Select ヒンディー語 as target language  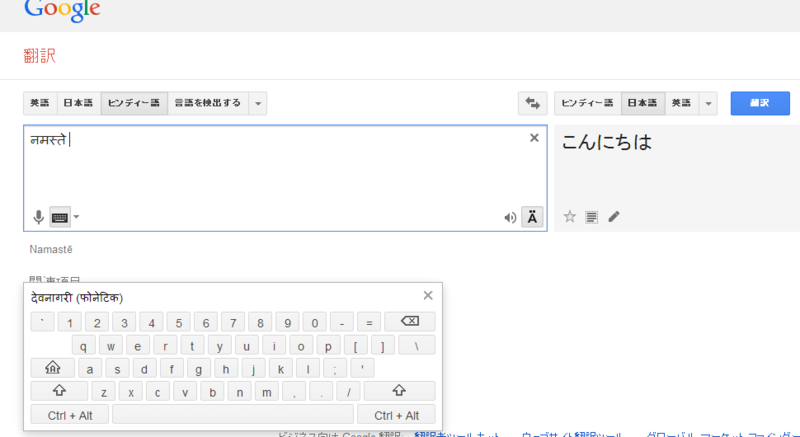coord(587,103)
